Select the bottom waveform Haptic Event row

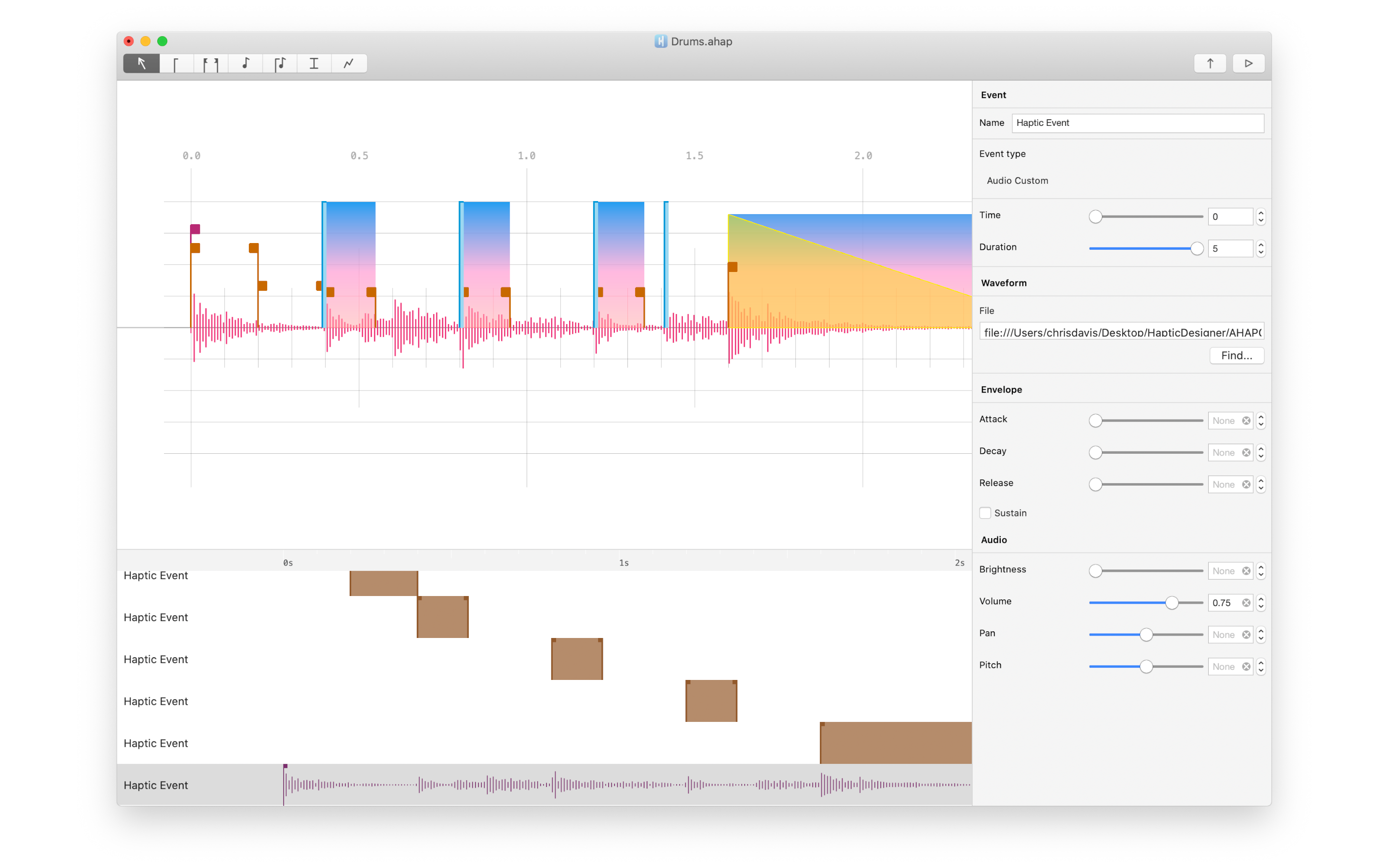click(156, 785)
